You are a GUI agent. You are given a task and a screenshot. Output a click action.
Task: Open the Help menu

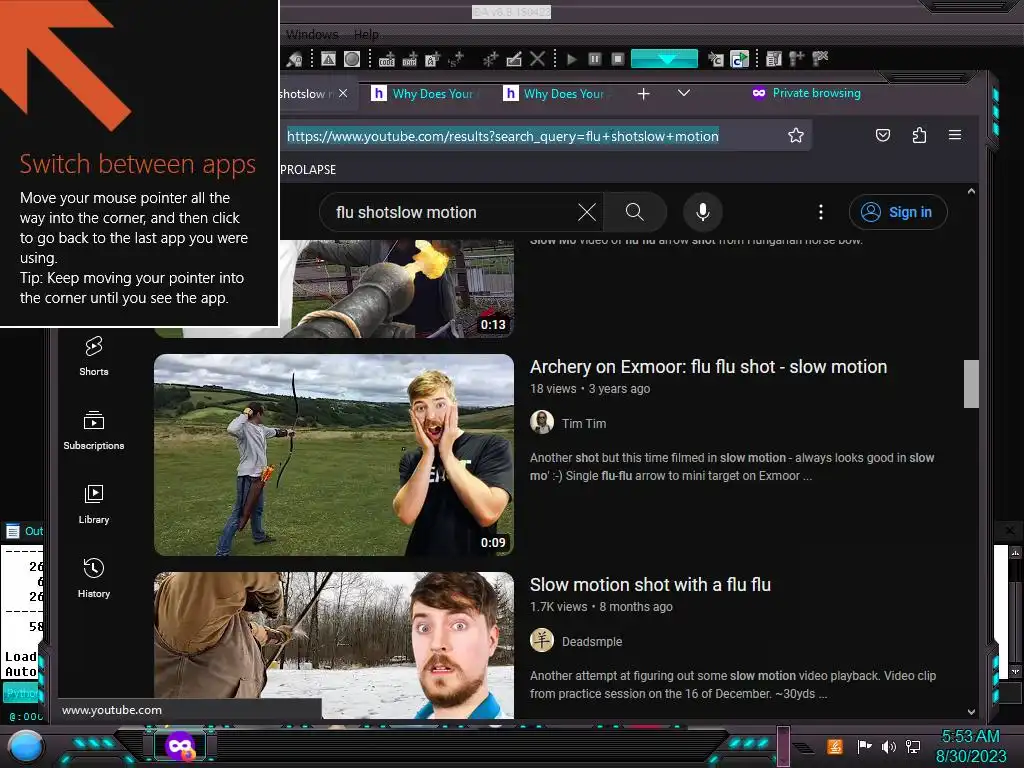(x=366, y=34)
